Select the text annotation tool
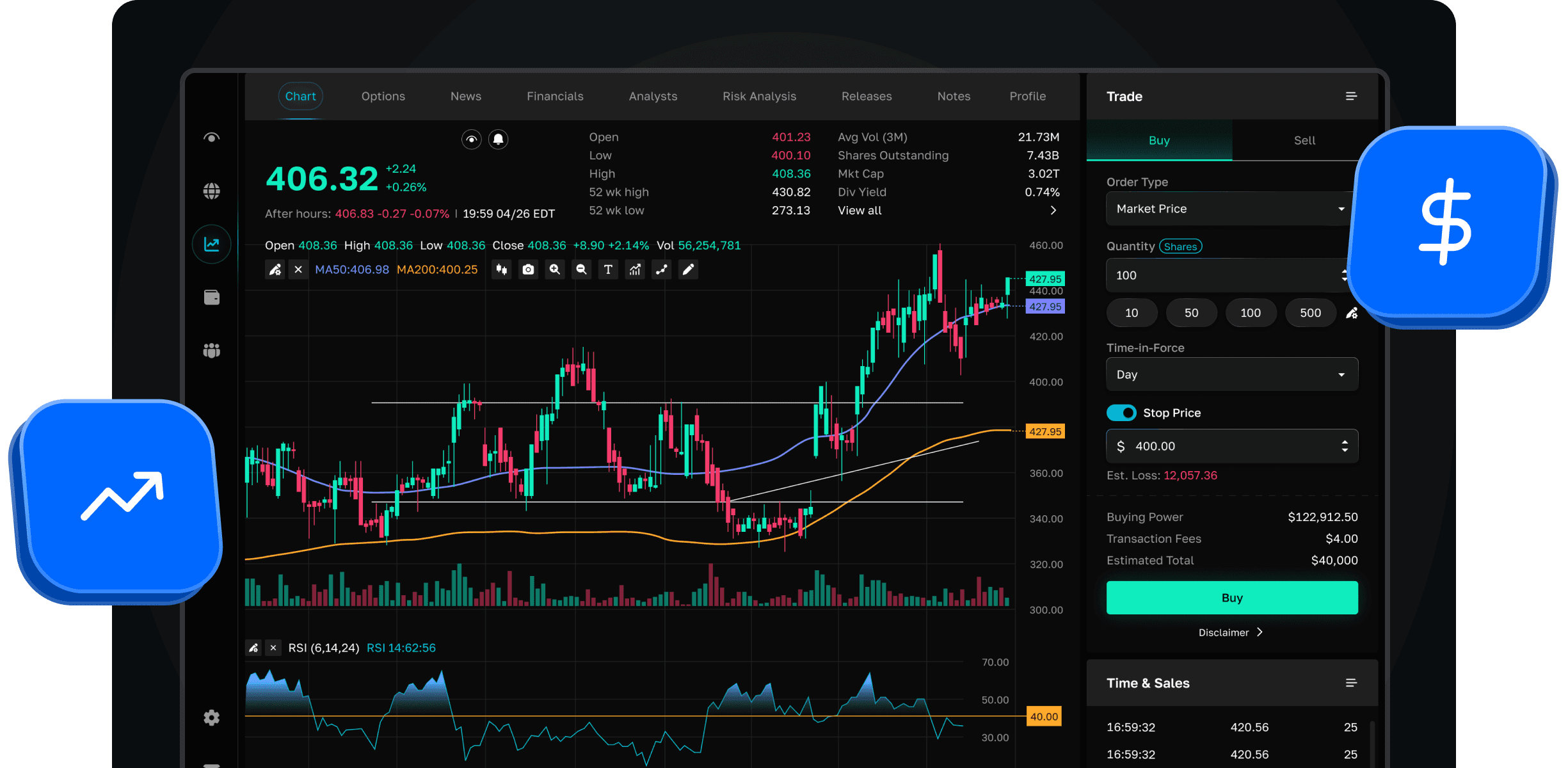The image size is (1568, 768). click(608, 269)
